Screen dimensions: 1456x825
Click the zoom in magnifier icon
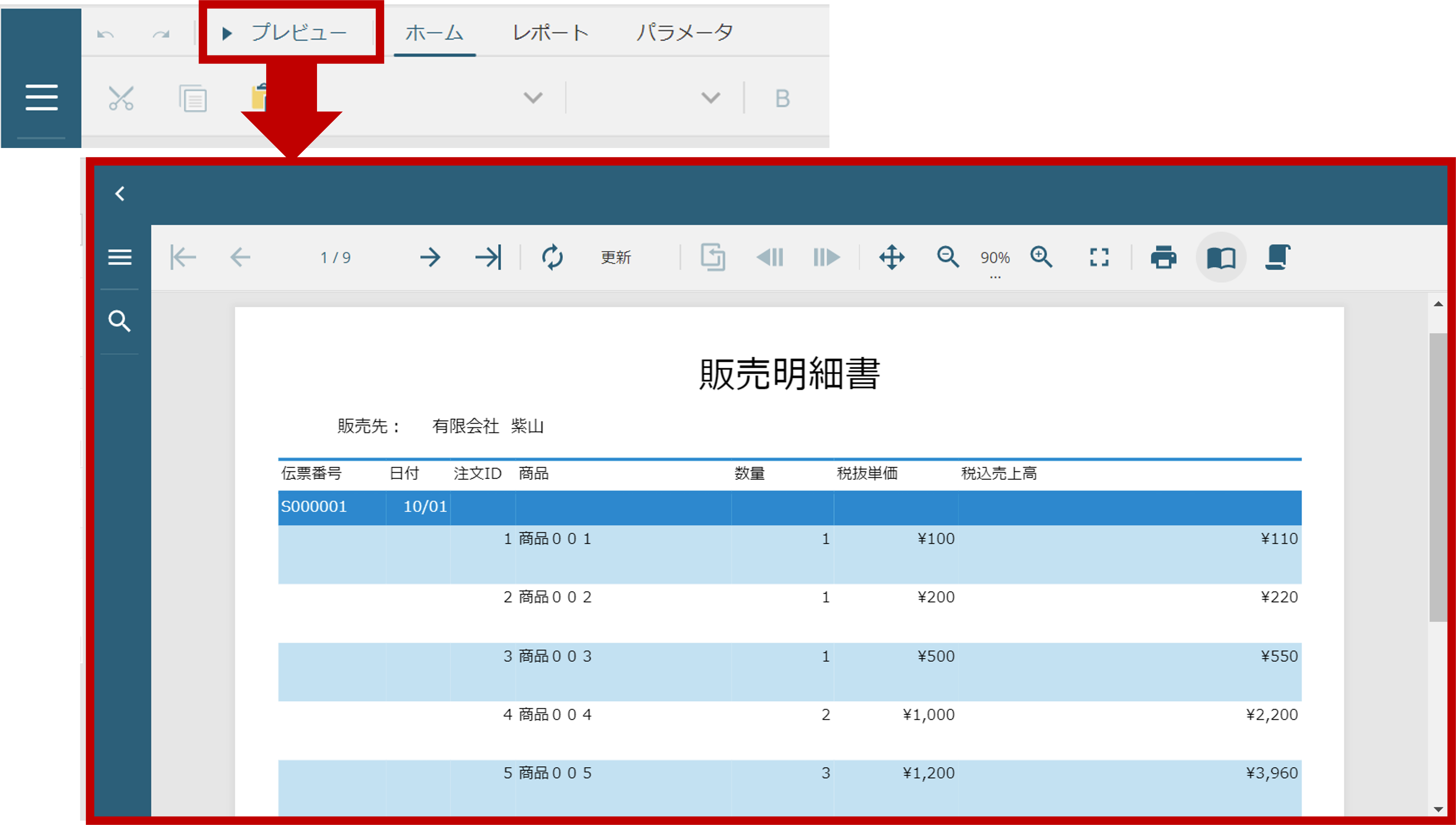pyautogui.click(x=1042, y=257)
